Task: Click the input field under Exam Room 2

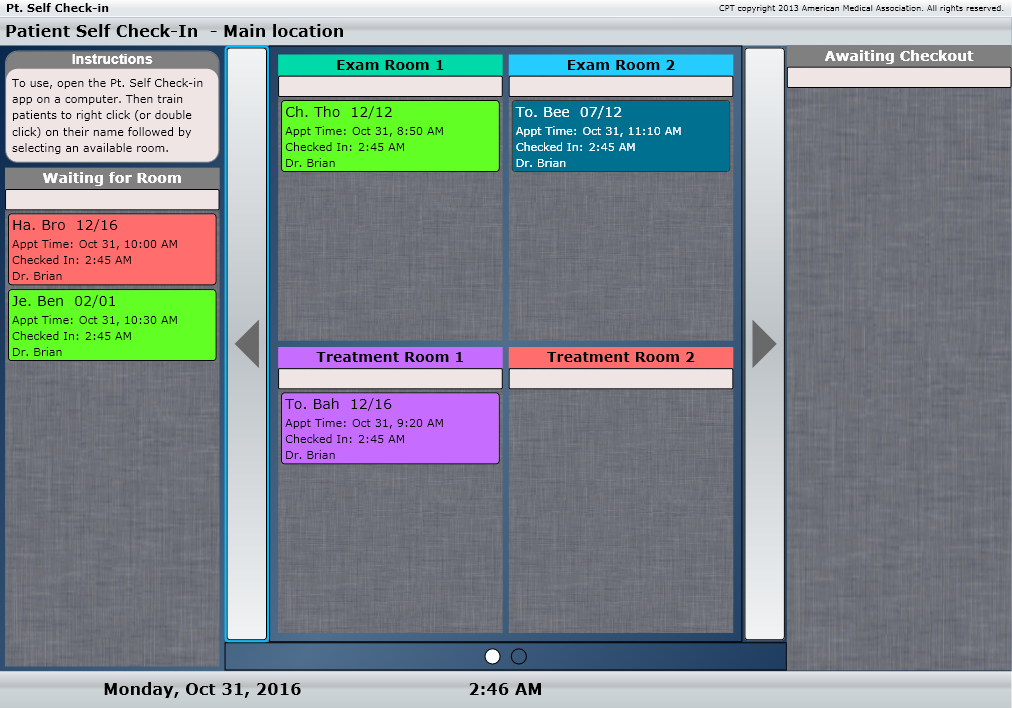Action: click(621, 86)
